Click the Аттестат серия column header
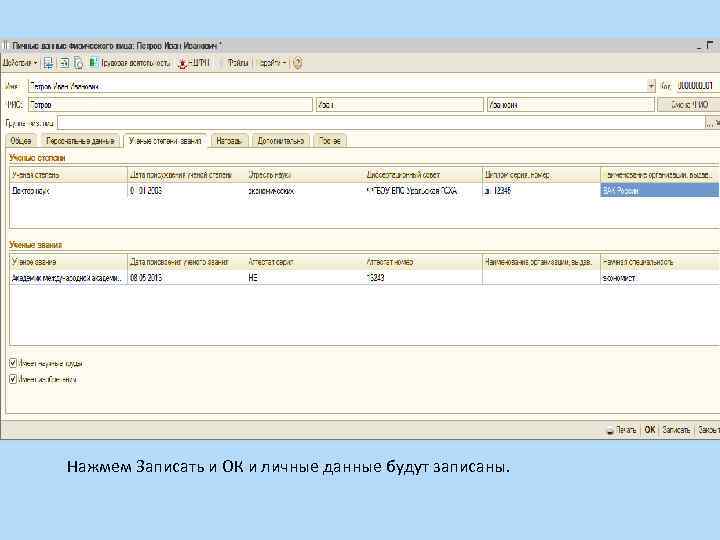The width and height of the screenshot is (720, 540). click(305, 262)
